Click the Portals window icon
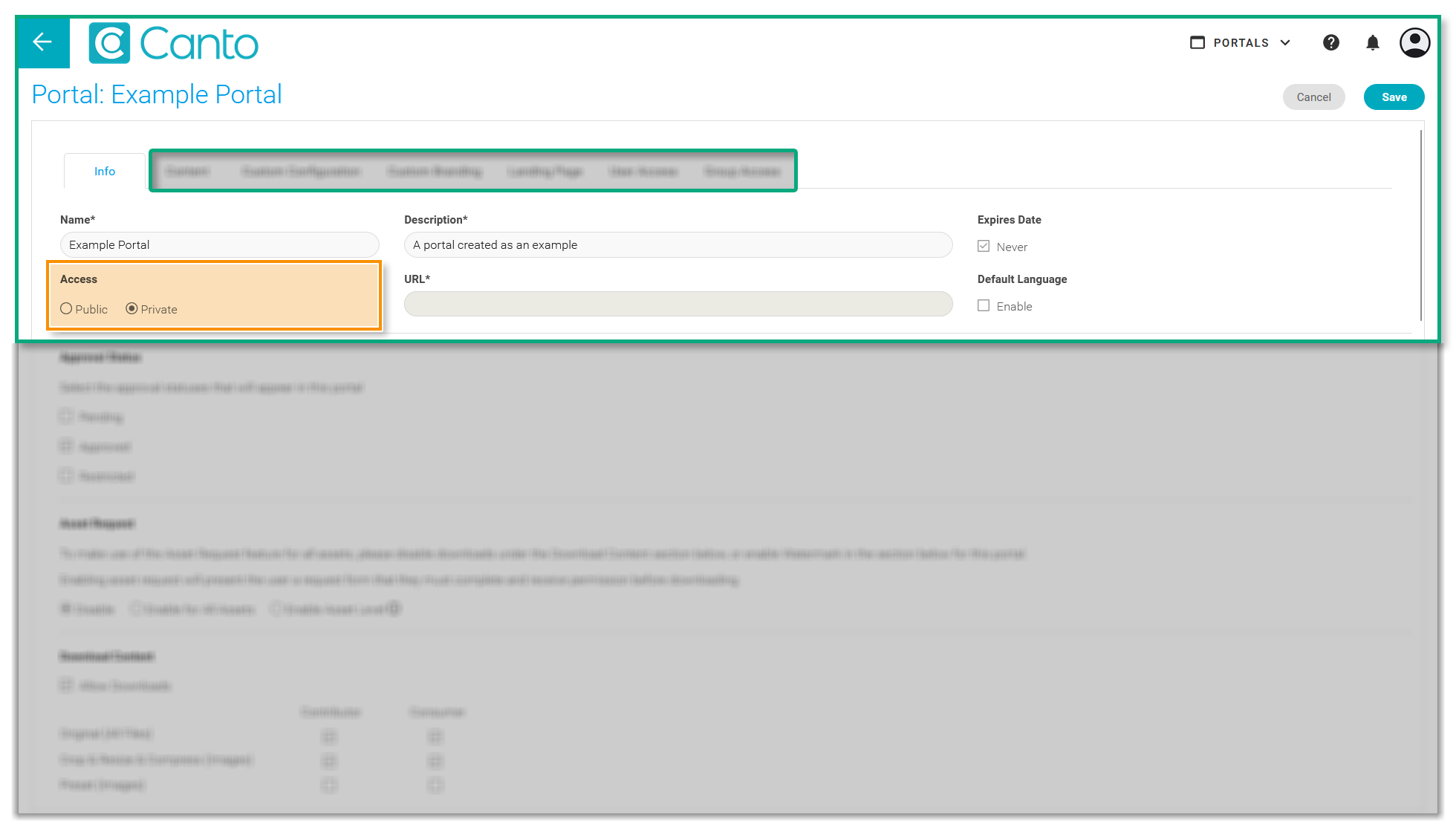 (x=1197, y=43)
